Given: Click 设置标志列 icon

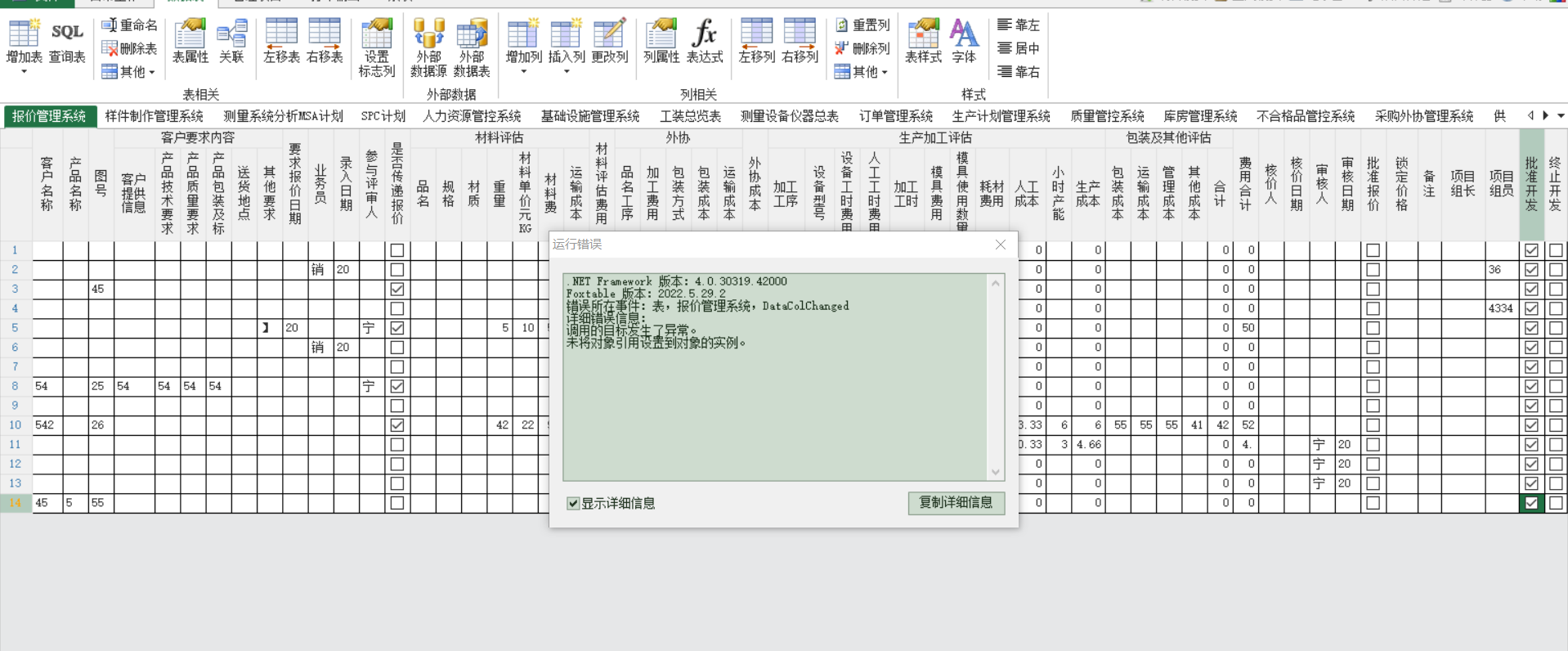Looking at the screenshot, I should coord(376,47).
